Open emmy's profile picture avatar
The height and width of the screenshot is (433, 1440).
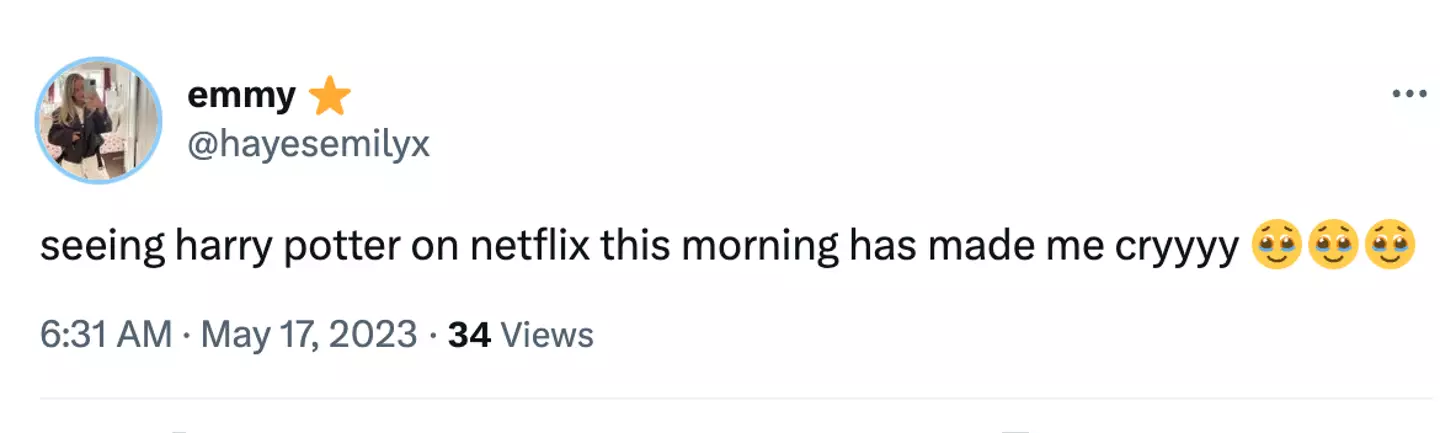pos(99,121)
